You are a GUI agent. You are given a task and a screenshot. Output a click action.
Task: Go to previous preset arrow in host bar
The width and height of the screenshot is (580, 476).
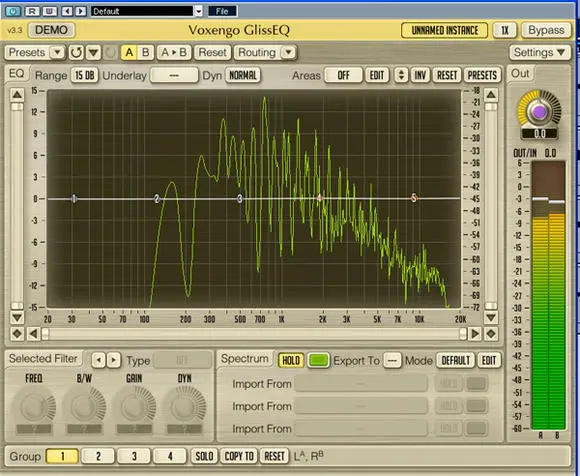pyautogui.click(x=67, y=11)
